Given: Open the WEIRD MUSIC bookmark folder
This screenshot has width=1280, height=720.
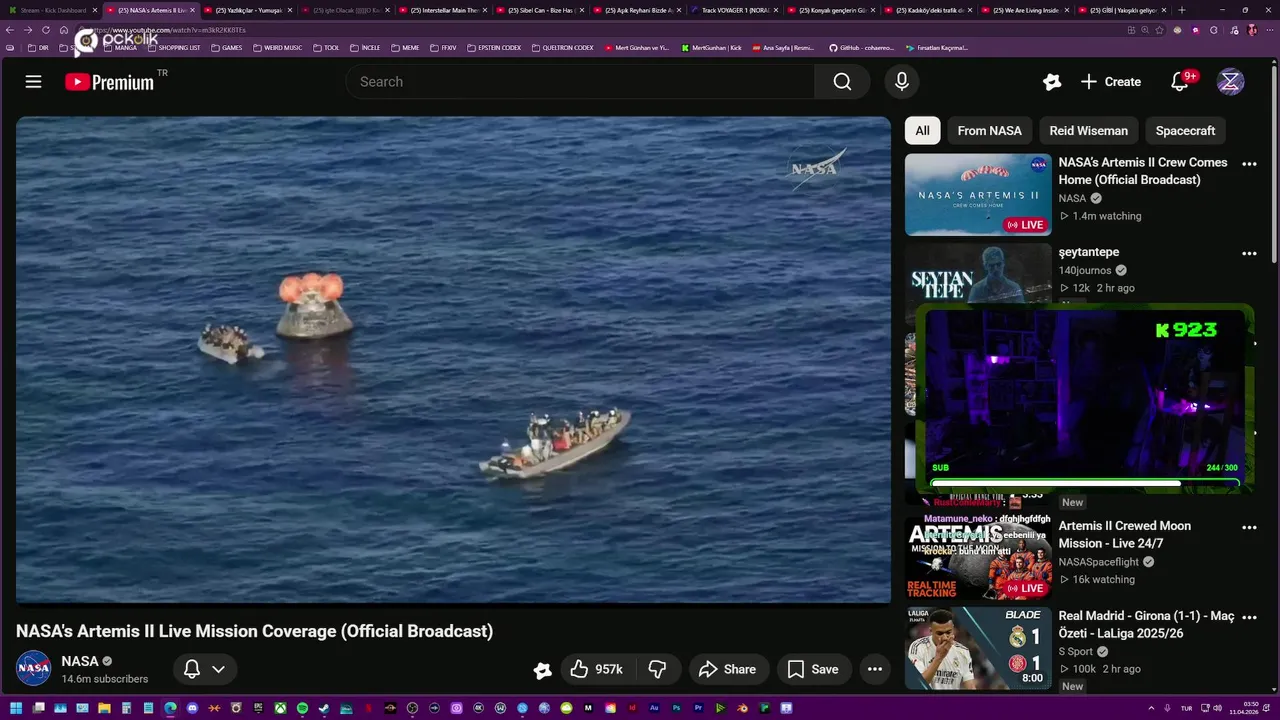Looking at the screenshot, I should (x=278, y=47).
